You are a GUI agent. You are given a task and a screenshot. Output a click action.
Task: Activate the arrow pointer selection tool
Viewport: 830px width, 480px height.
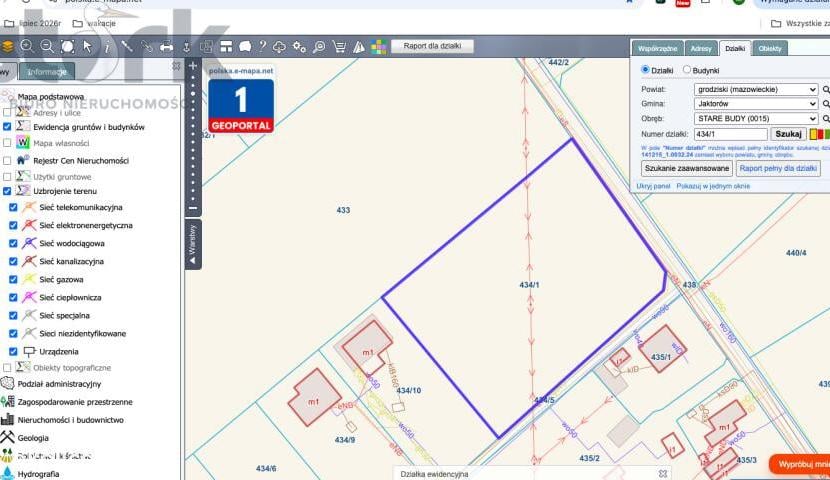pyautogui.click(x=87, y=47)
